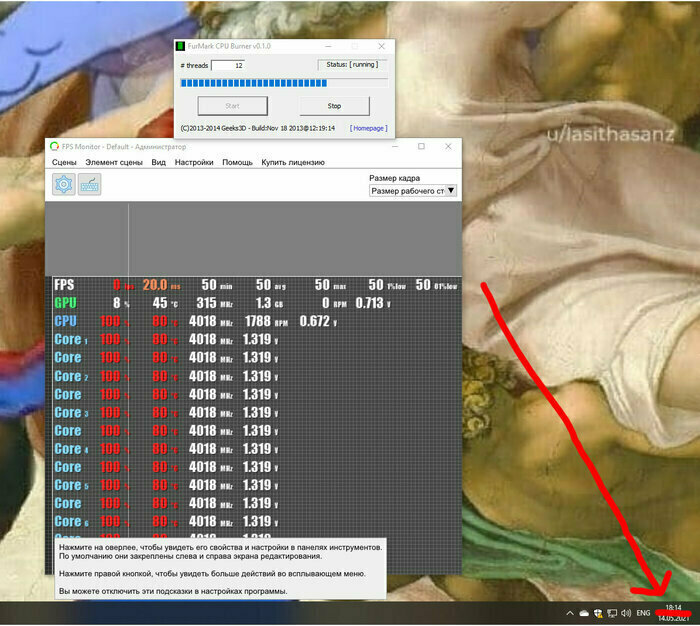Open the security shield tray icon
This screenshot has height=626, width=700.
click(x=598, y=613)
